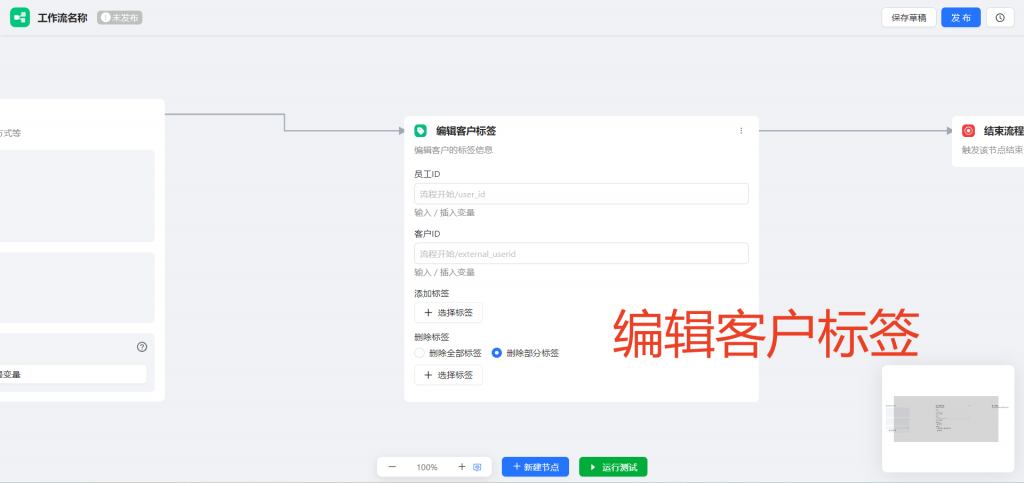
Task: Zoom in with the plus icon
Action: tap(461, 467)
